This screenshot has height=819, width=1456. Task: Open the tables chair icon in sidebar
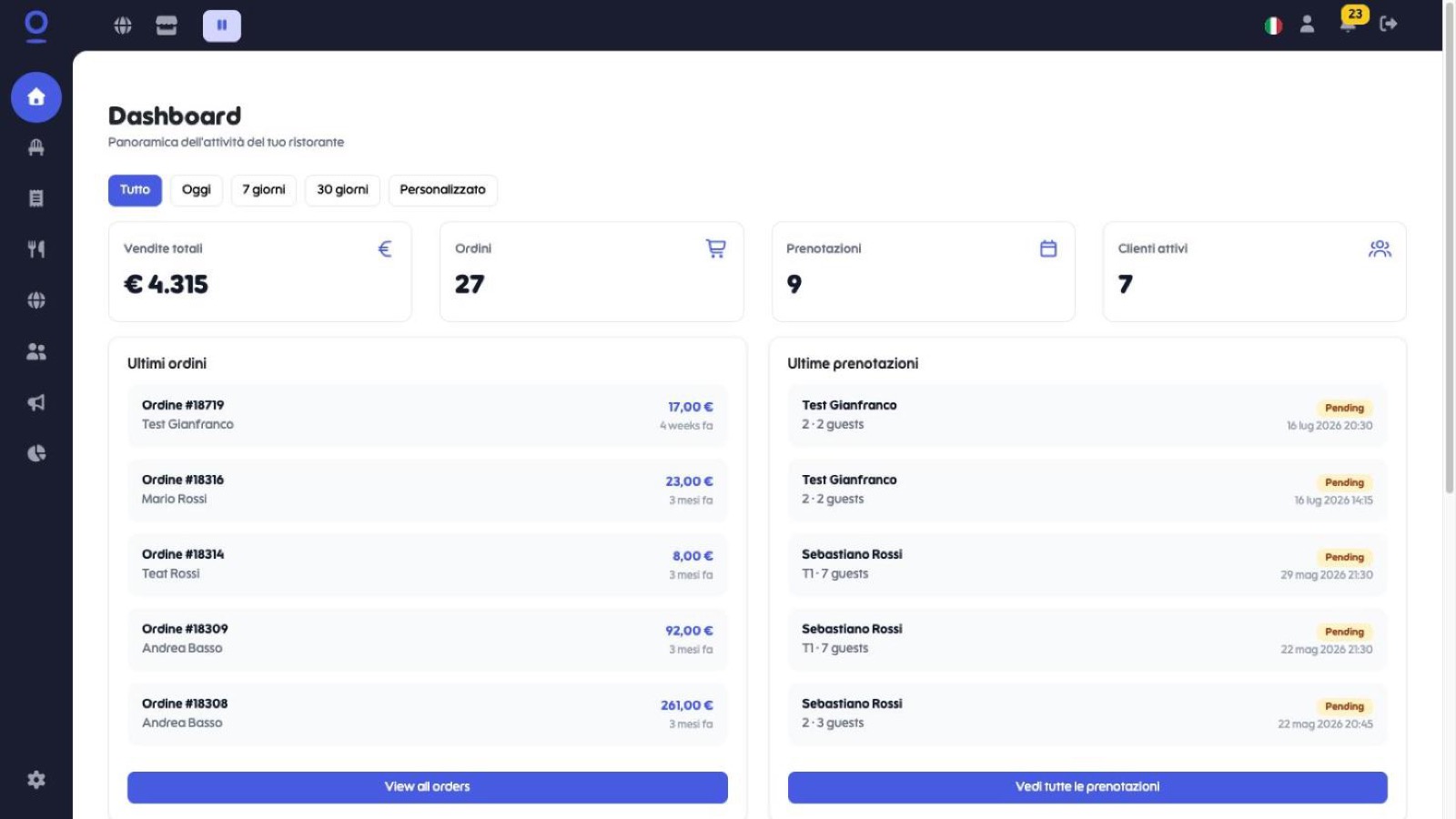click(x=36, y=147)
